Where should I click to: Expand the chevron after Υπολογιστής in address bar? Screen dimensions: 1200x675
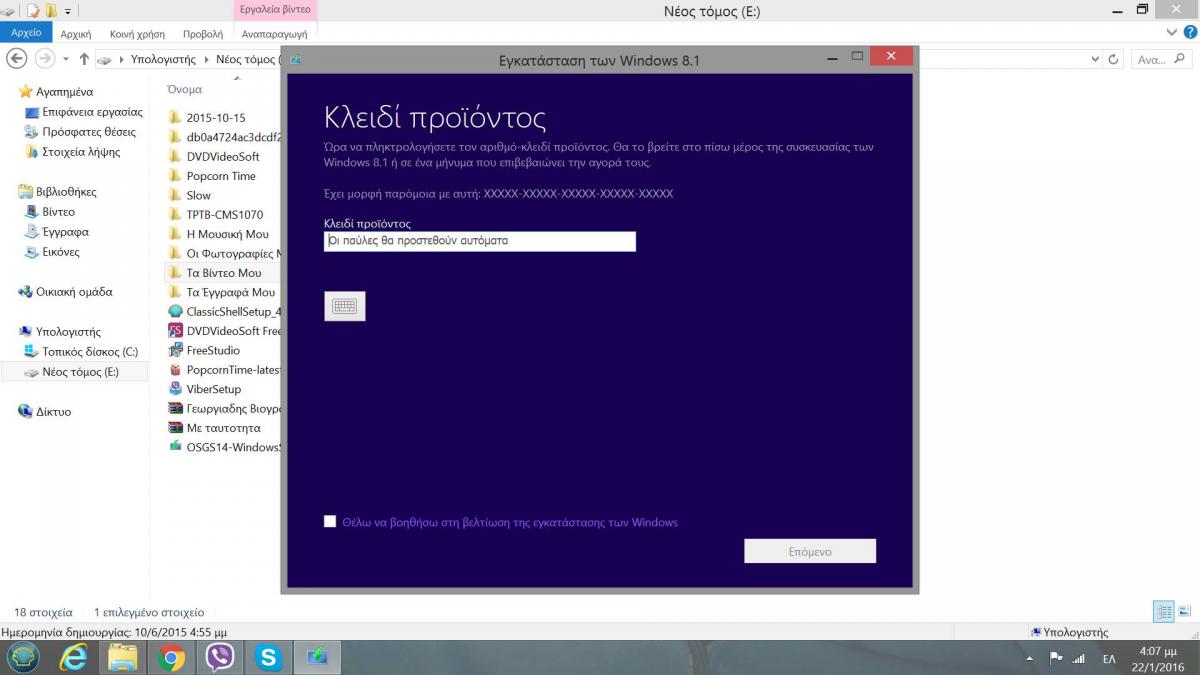coord(208,60)
